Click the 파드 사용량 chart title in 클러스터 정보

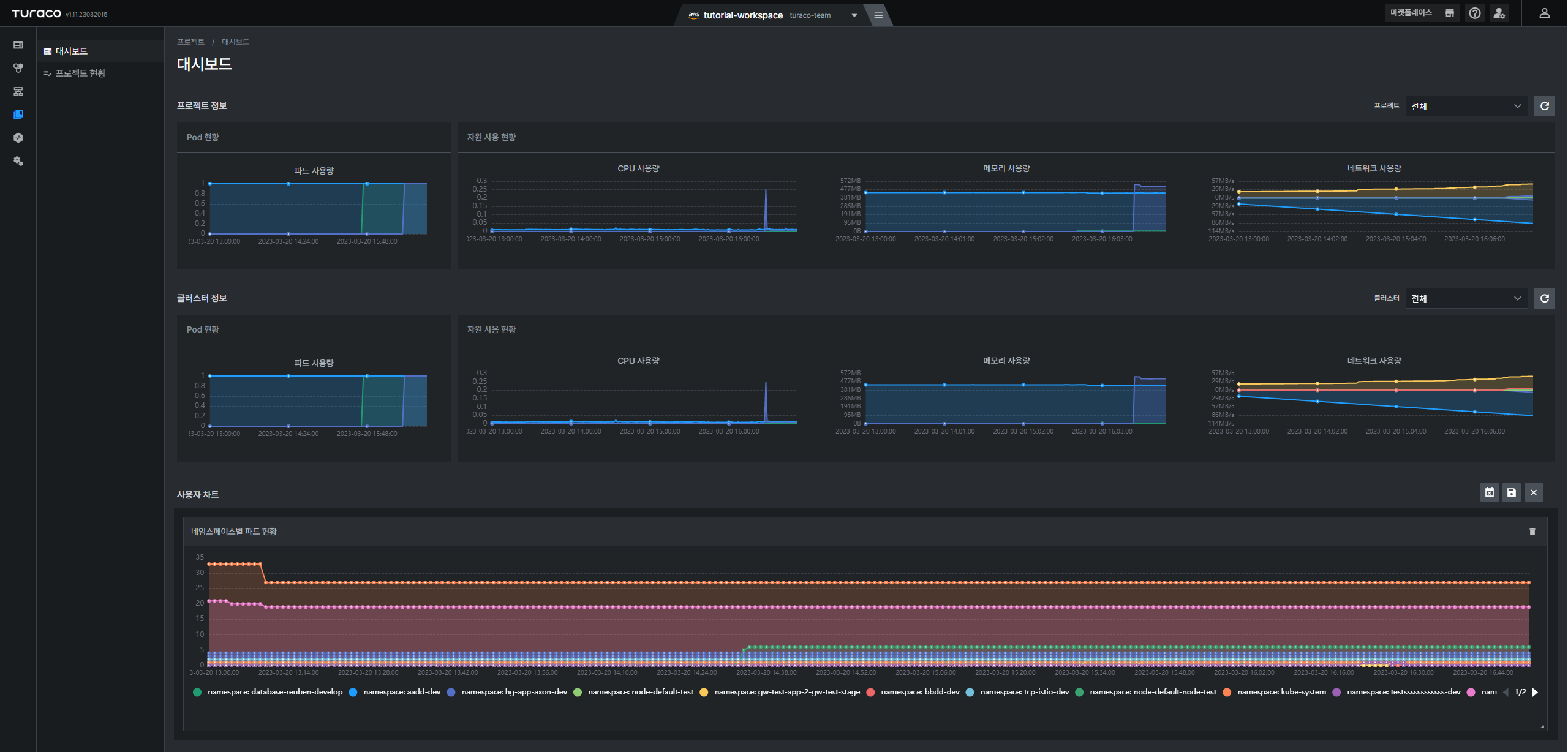click(314, 363)
